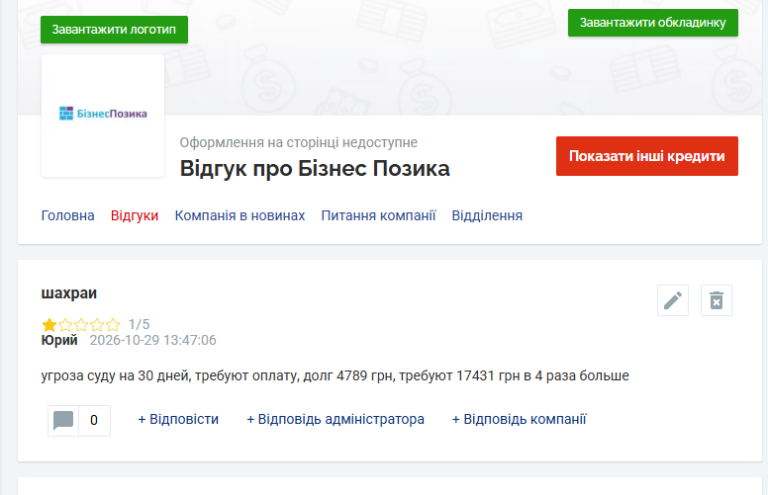Select the page title Відгук про Бізнес Позика

314,168
